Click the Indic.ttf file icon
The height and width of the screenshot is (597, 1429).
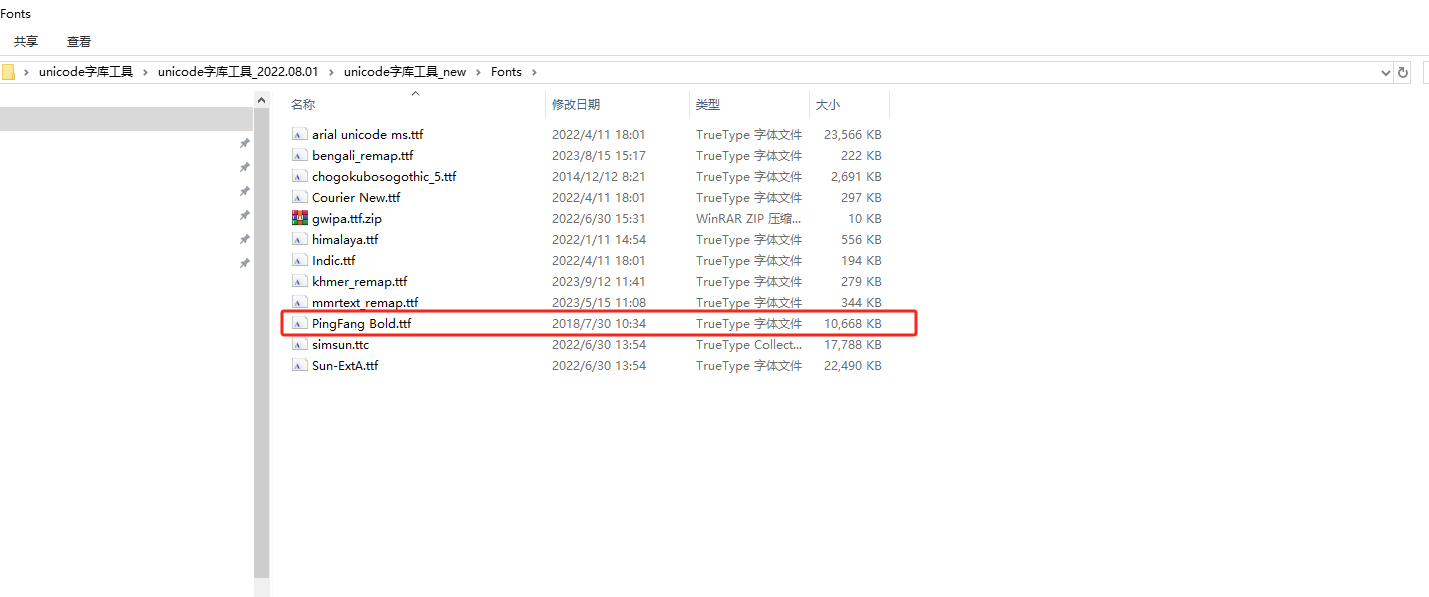tap(299, 260)
